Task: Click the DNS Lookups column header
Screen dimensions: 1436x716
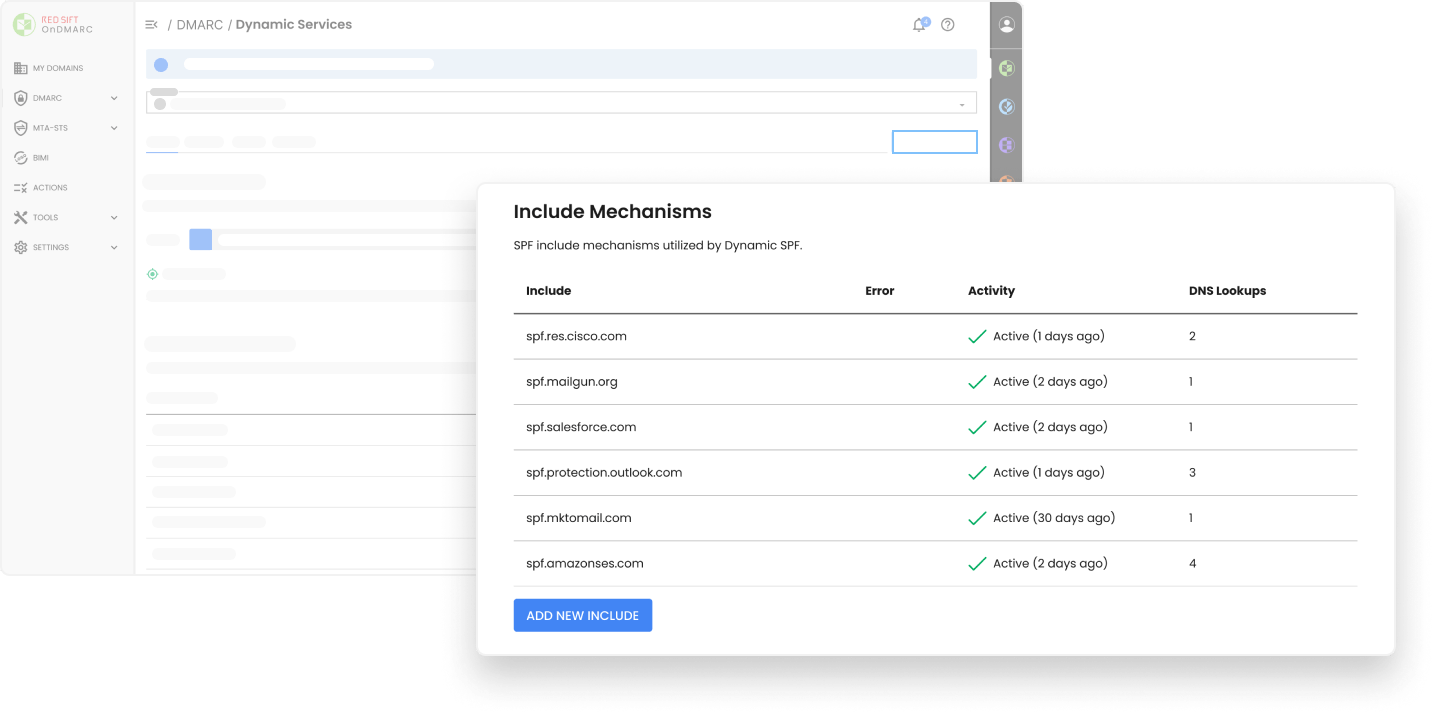Action: point(1227,291)
